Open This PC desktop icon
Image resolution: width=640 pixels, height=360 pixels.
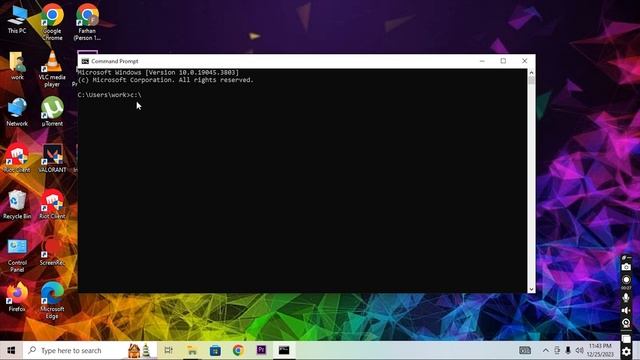(x=17, y=20)
